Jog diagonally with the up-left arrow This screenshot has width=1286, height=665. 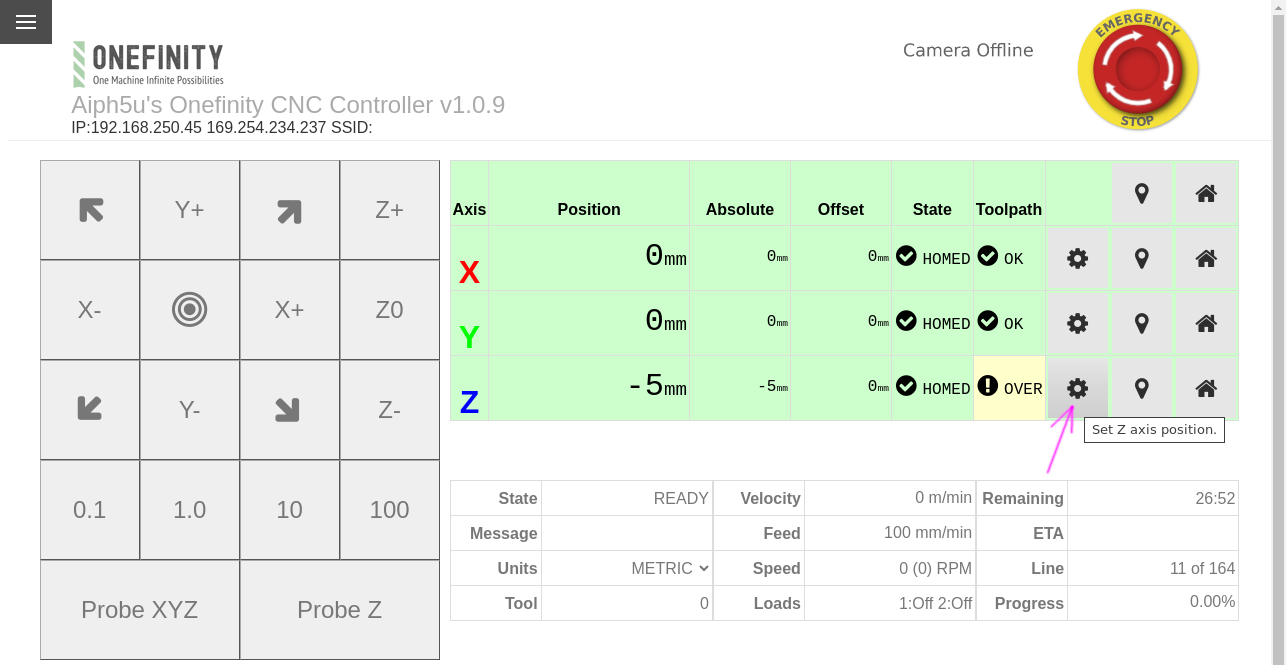pyautogui.click(x=90, y=210)
